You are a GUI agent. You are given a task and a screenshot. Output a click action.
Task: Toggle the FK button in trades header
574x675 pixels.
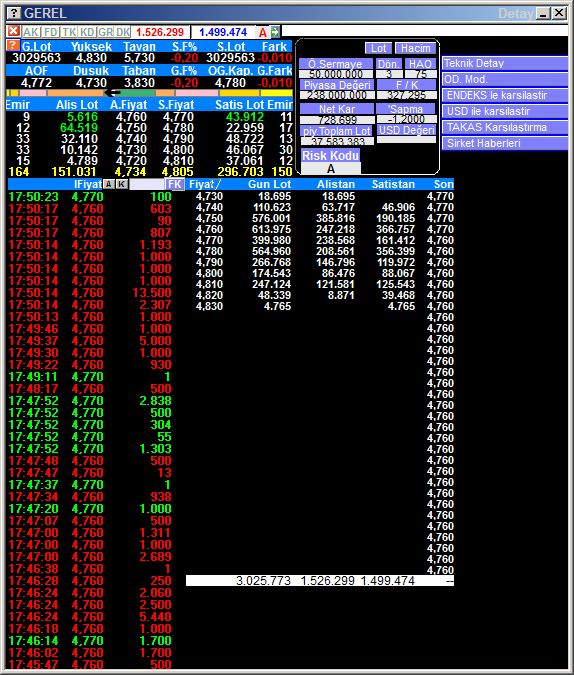(174, 184)
